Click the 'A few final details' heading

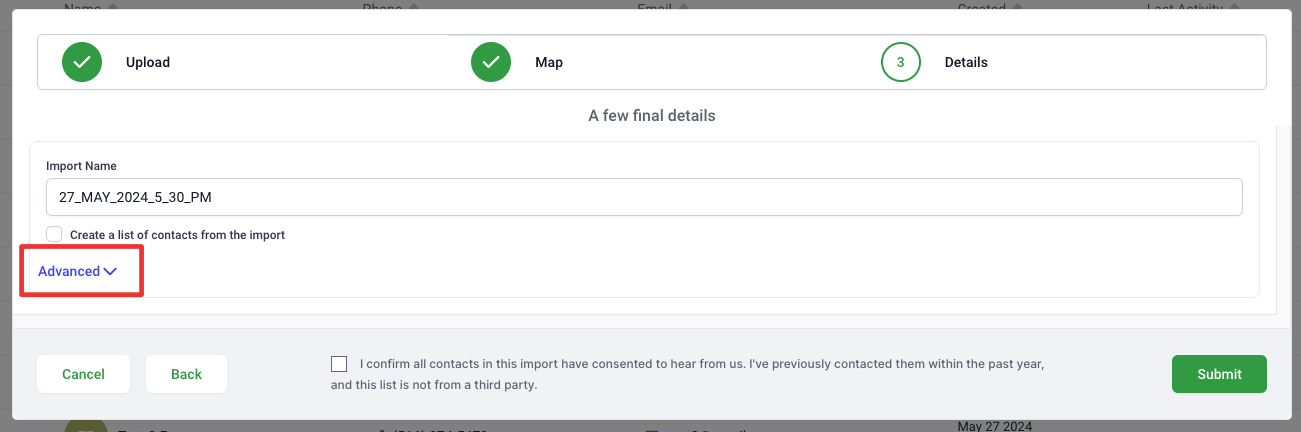652,116
